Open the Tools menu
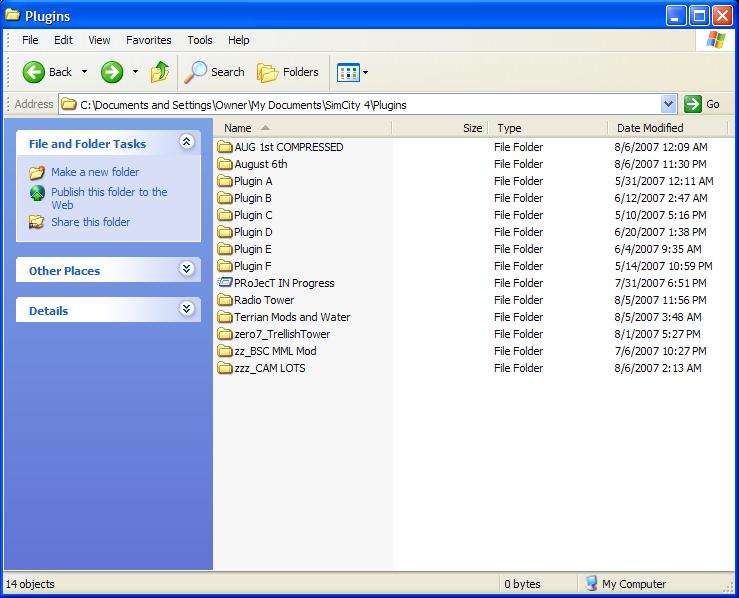Viewport: 739px width, 598px height. (x=200, y=40)
